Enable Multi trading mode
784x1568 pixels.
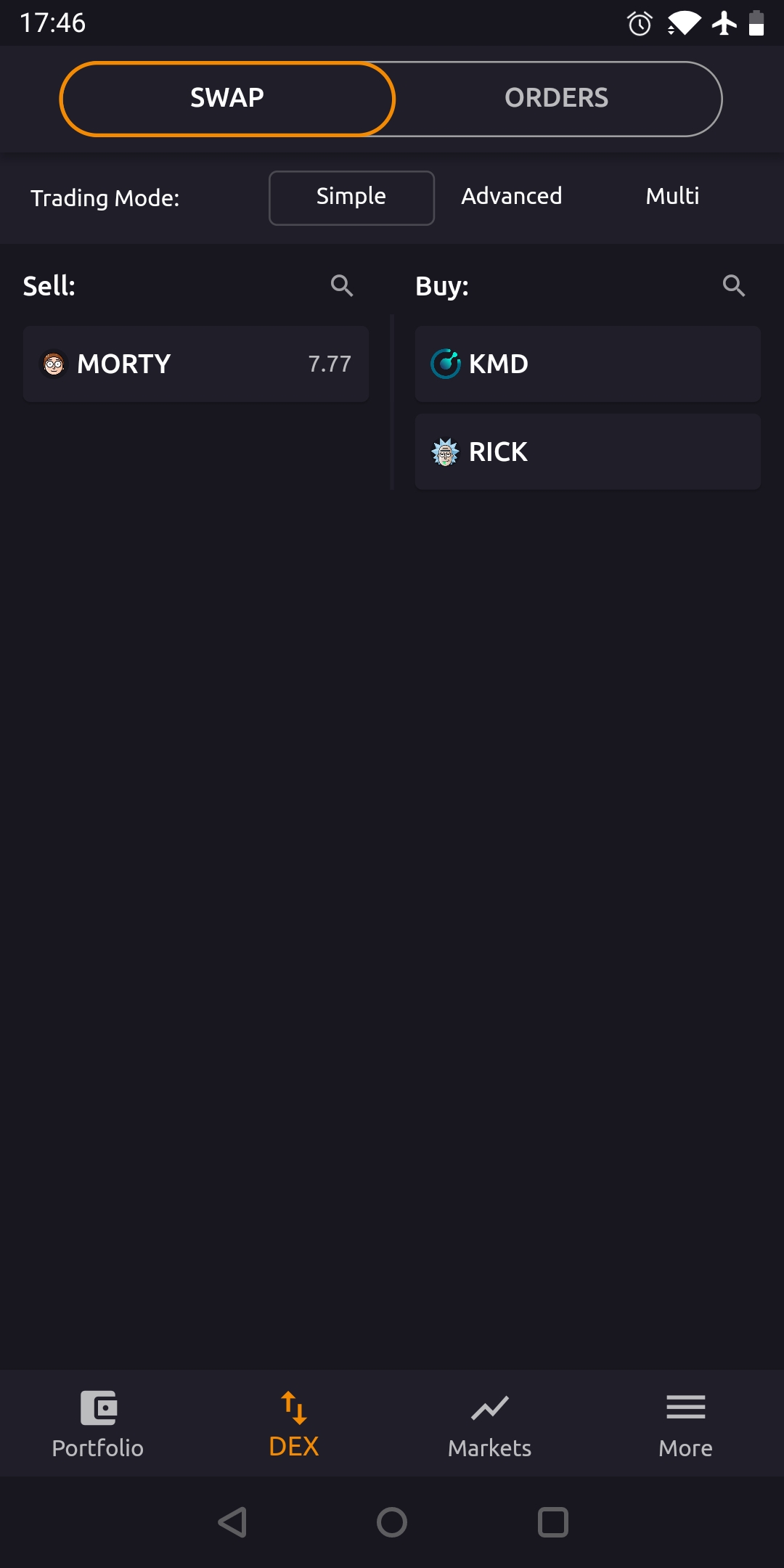point(672,196)
